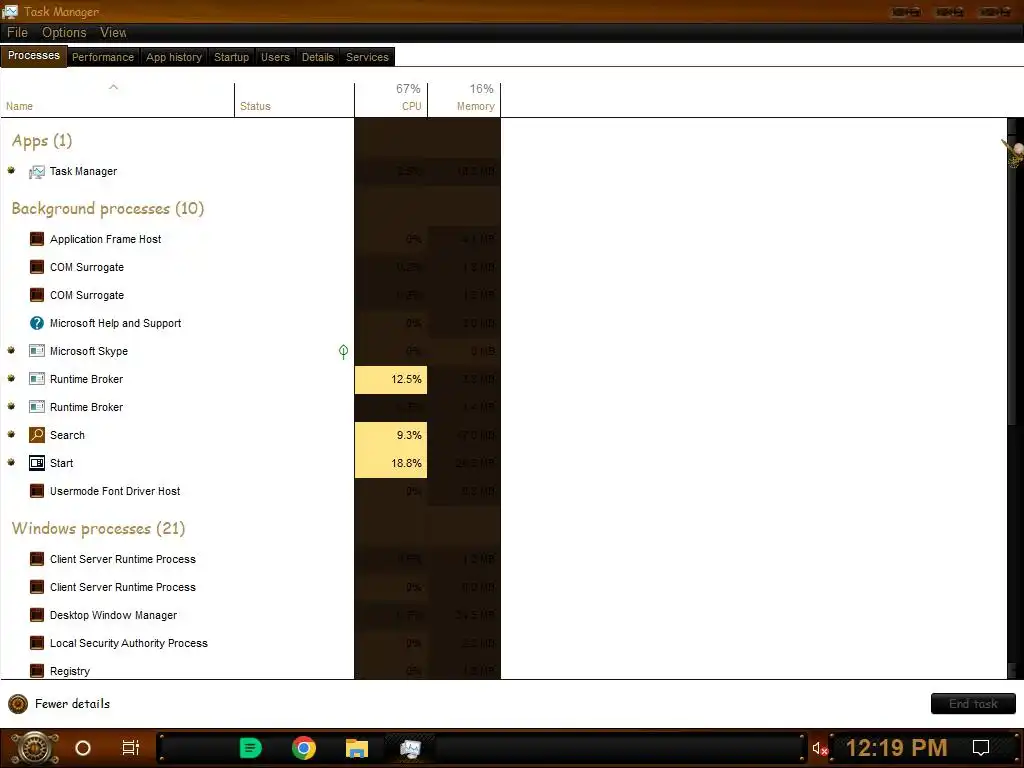Viewport: 1024px width, 768px height.
Task: Open the green notes app on taskbar
Action: click(251, 748)
